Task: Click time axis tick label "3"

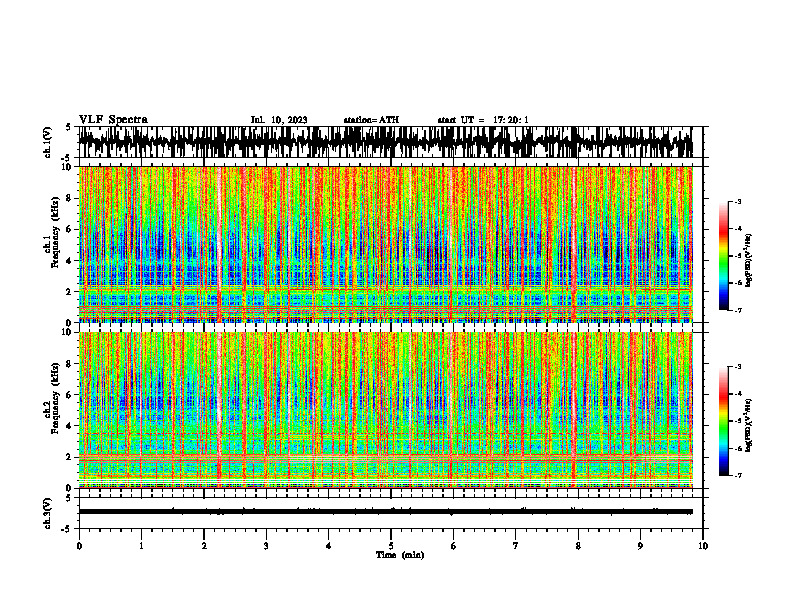Action: click(x=266, y=546)
